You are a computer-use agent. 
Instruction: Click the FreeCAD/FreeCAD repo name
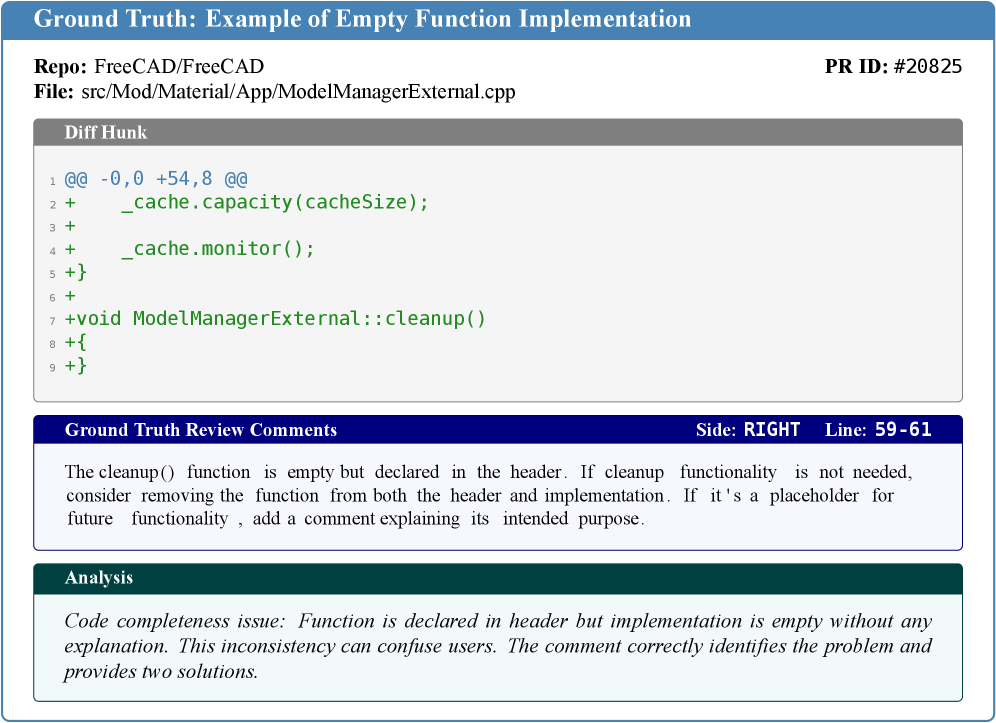click(x=178, y=67)
